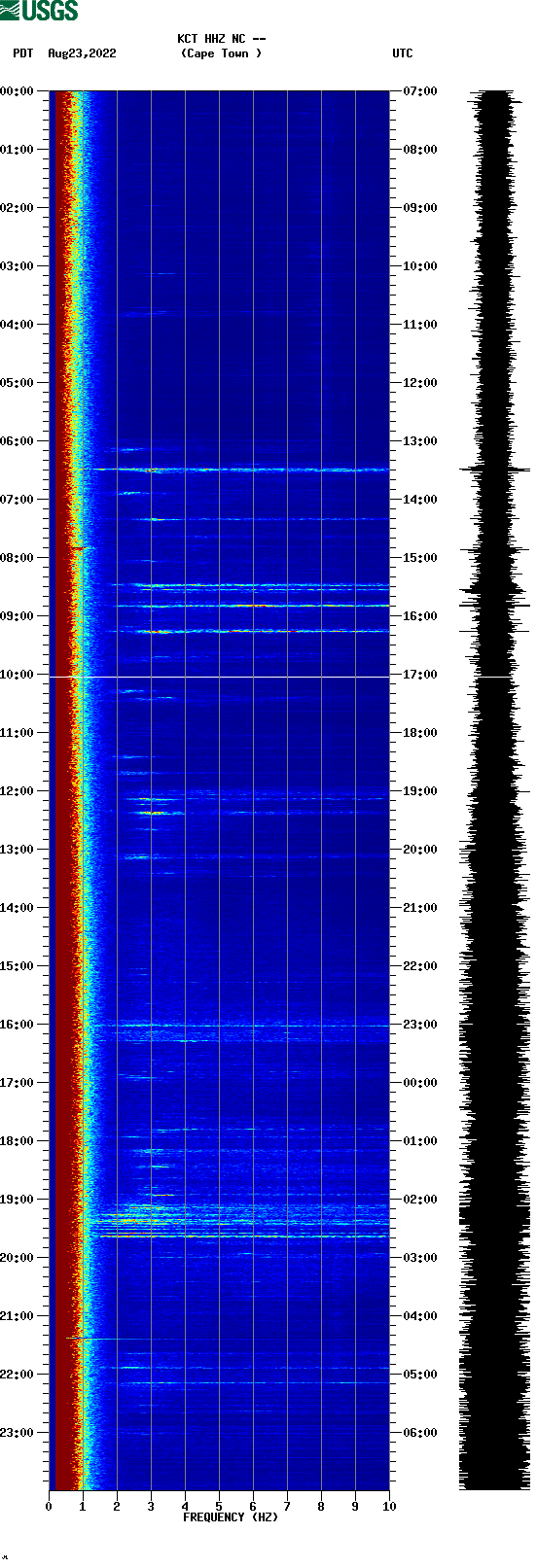Click the 15:00 label on PDT axis

click(x=18, y=966)
